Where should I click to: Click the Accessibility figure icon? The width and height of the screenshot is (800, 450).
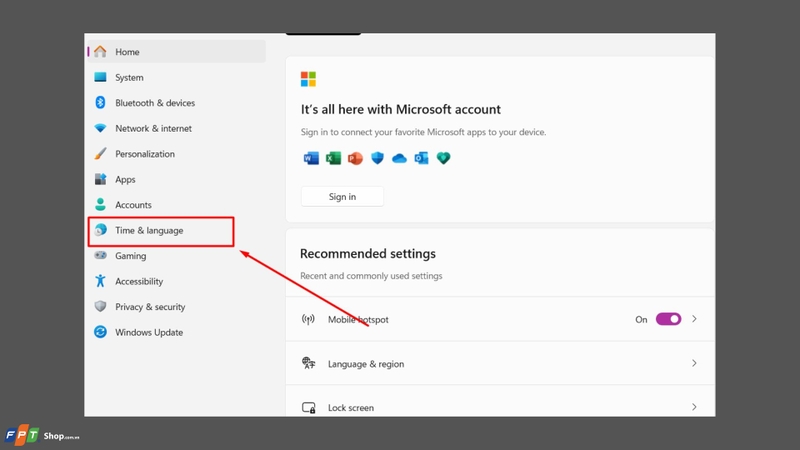tap(101, 281)
